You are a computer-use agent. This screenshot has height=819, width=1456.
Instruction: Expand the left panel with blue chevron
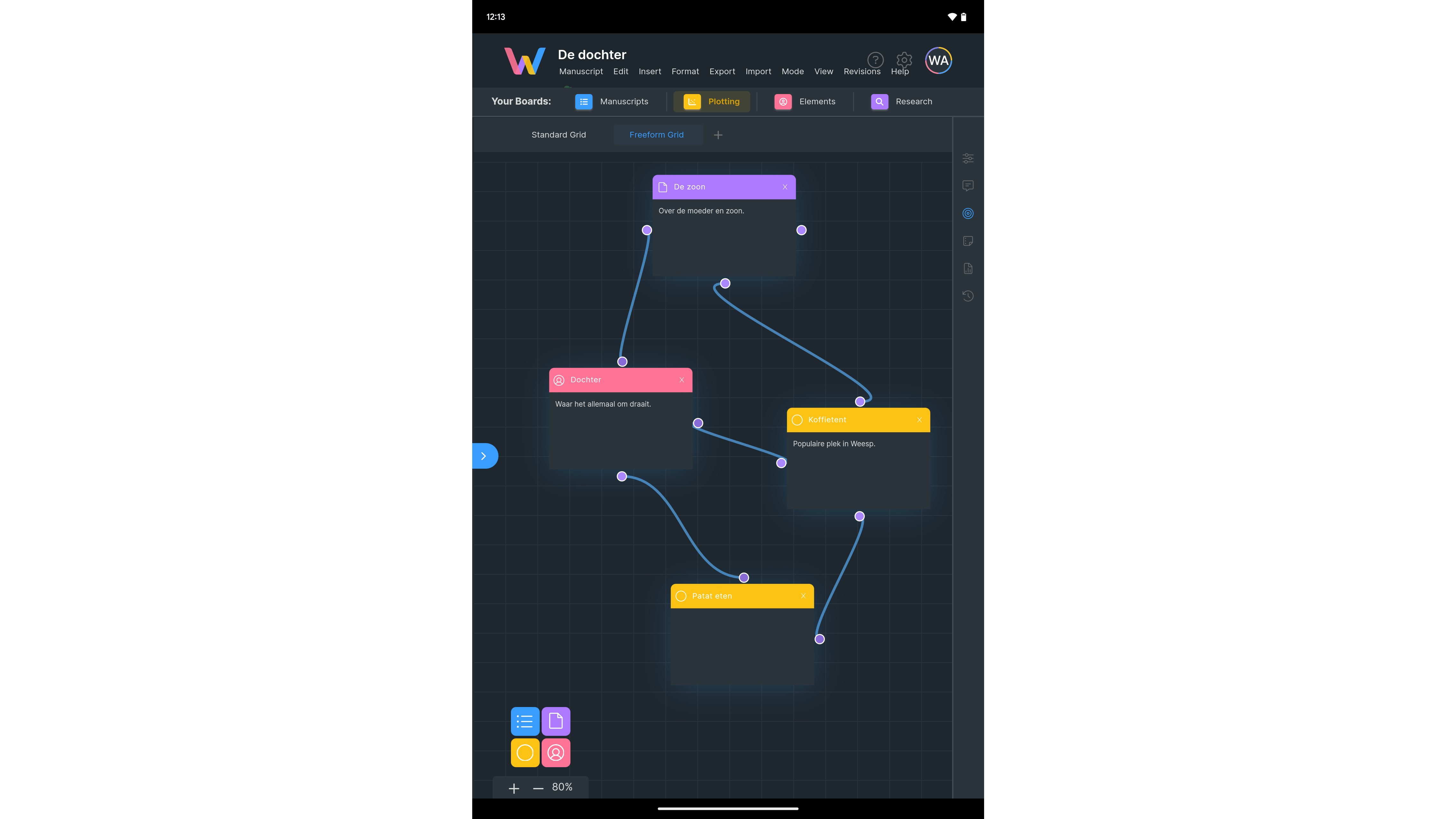(x=484, y=456)
